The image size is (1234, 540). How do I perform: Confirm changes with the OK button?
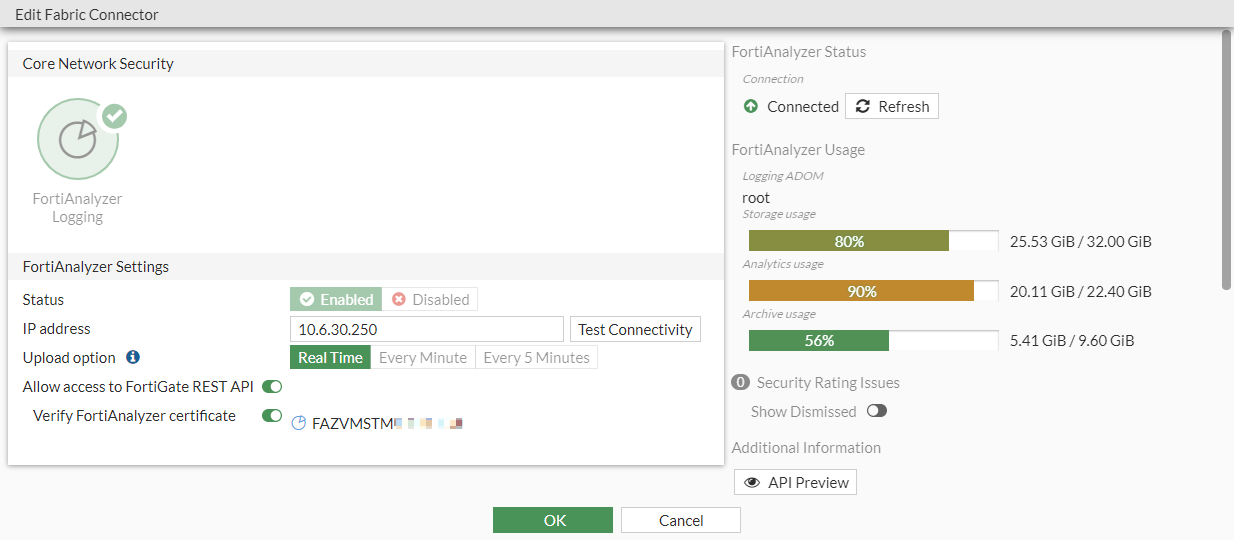coord(553,520)
